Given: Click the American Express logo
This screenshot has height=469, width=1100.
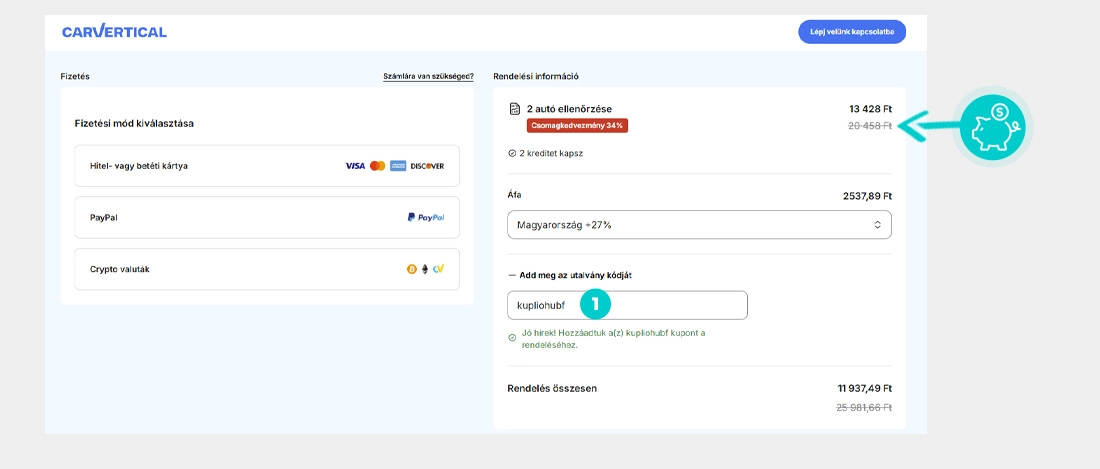Looking at the screenshot, I should pyautogui.click(x=398, y=166).
